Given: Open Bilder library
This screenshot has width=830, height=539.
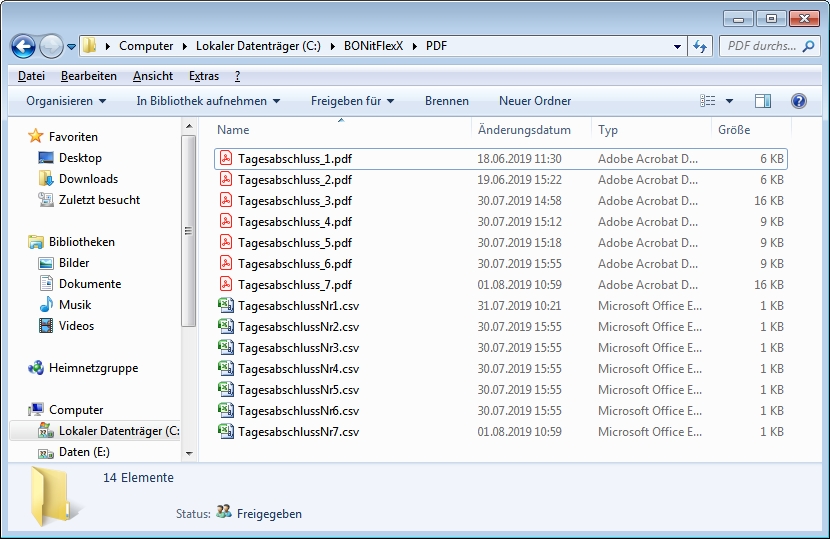Looking at the screenshot, I should (74, 263).
